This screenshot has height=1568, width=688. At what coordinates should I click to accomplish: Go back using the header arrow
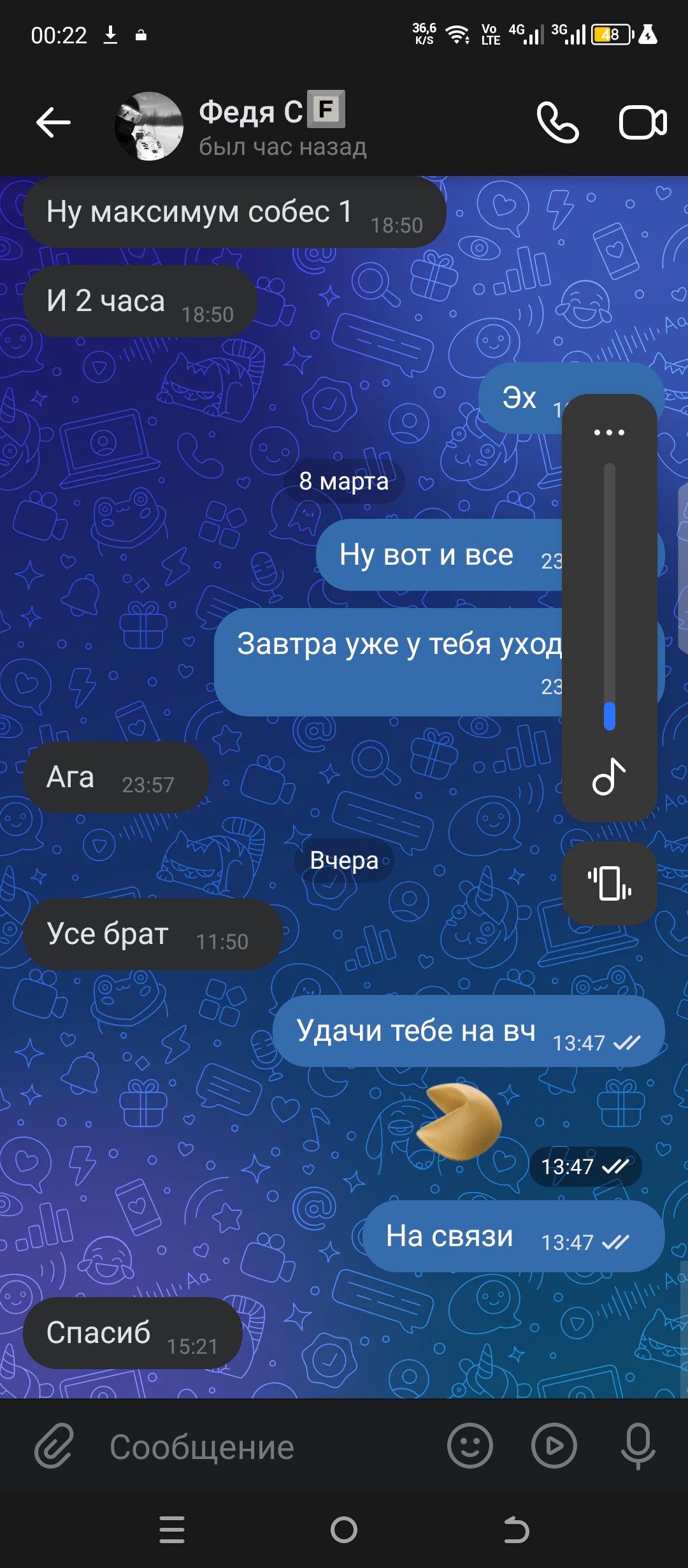54,122
